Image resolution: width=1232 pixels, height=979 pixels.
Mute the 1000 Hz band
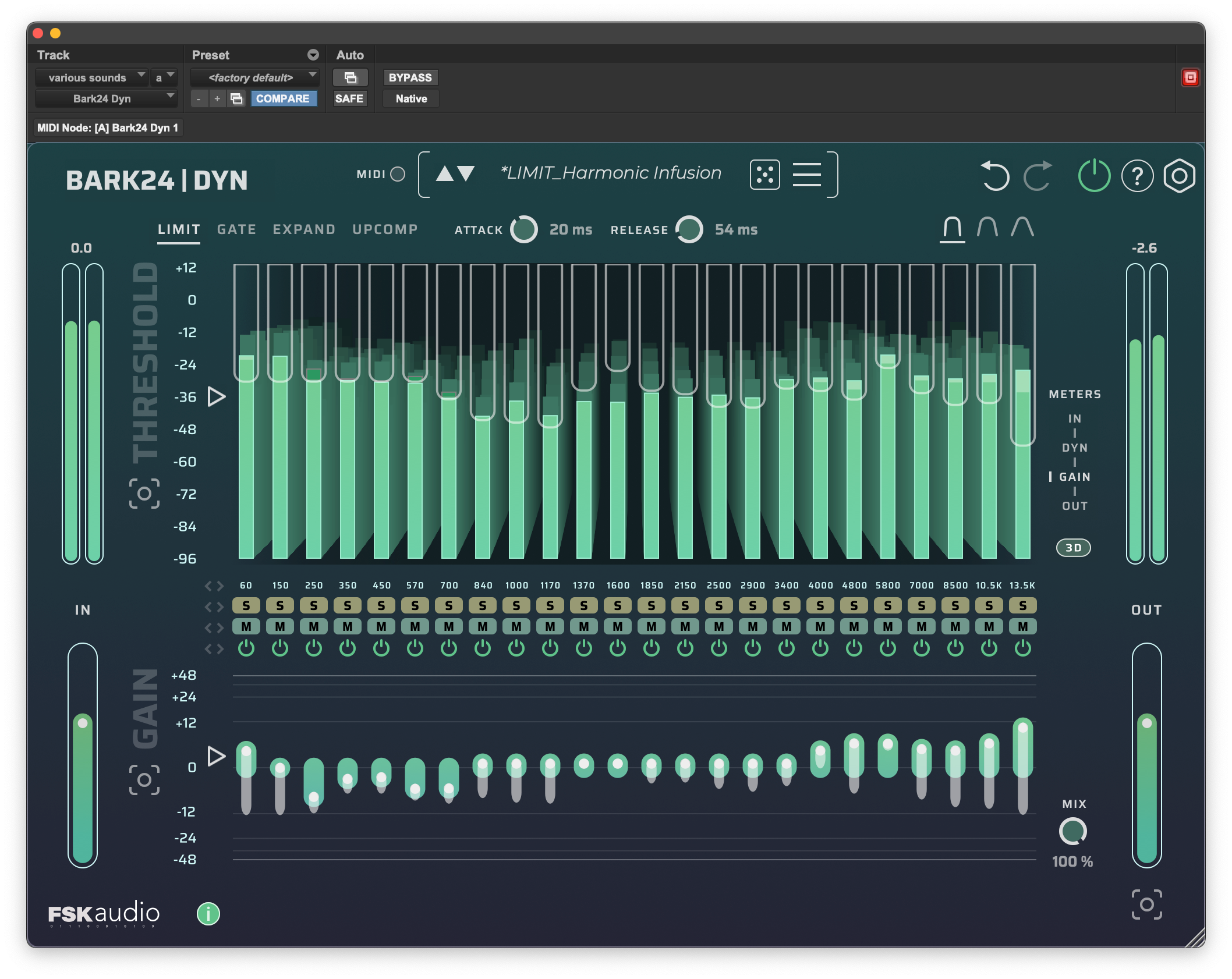516,627
